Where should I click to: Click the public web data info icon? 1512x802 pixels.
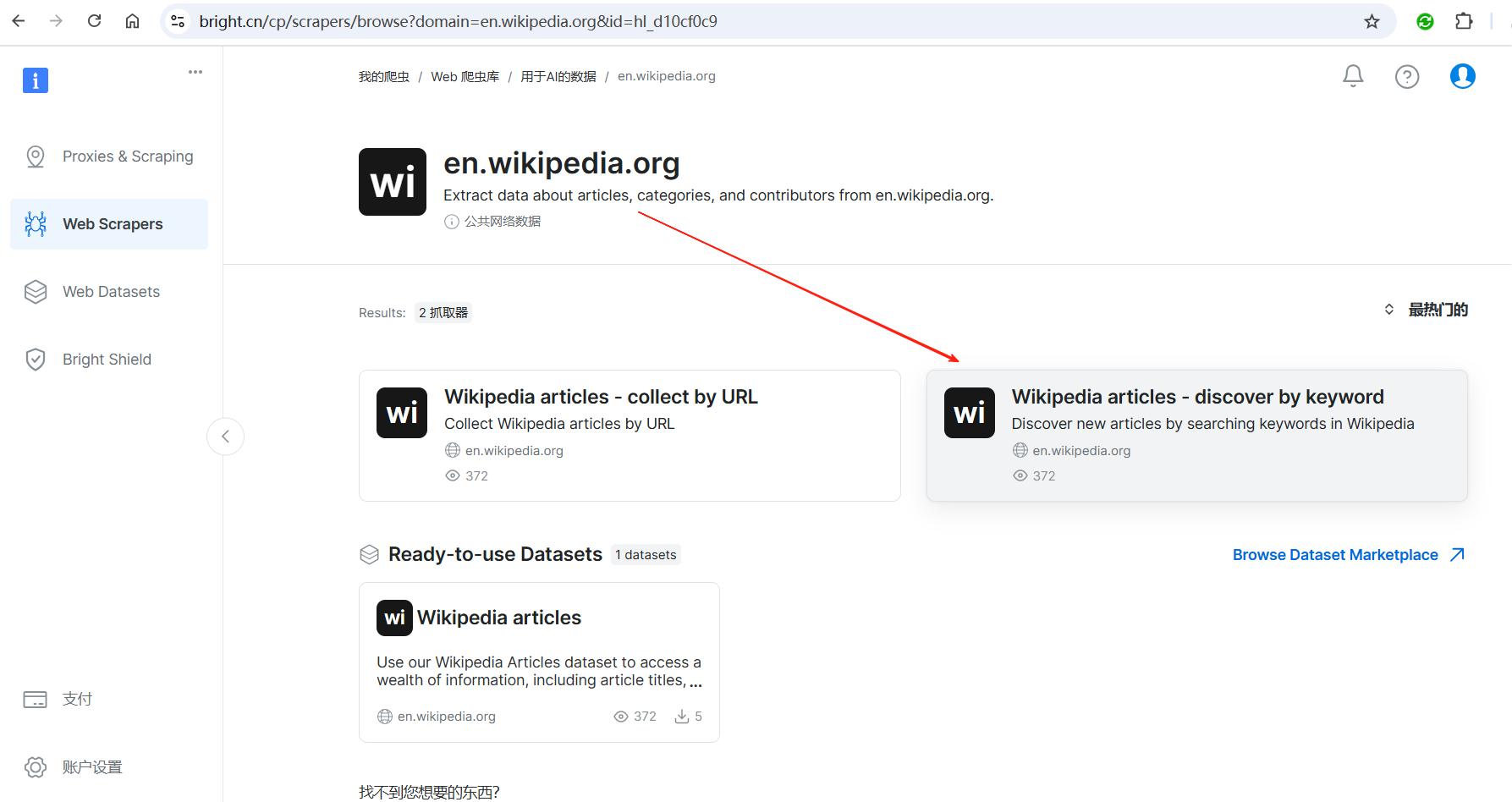[x=452, y=222]
